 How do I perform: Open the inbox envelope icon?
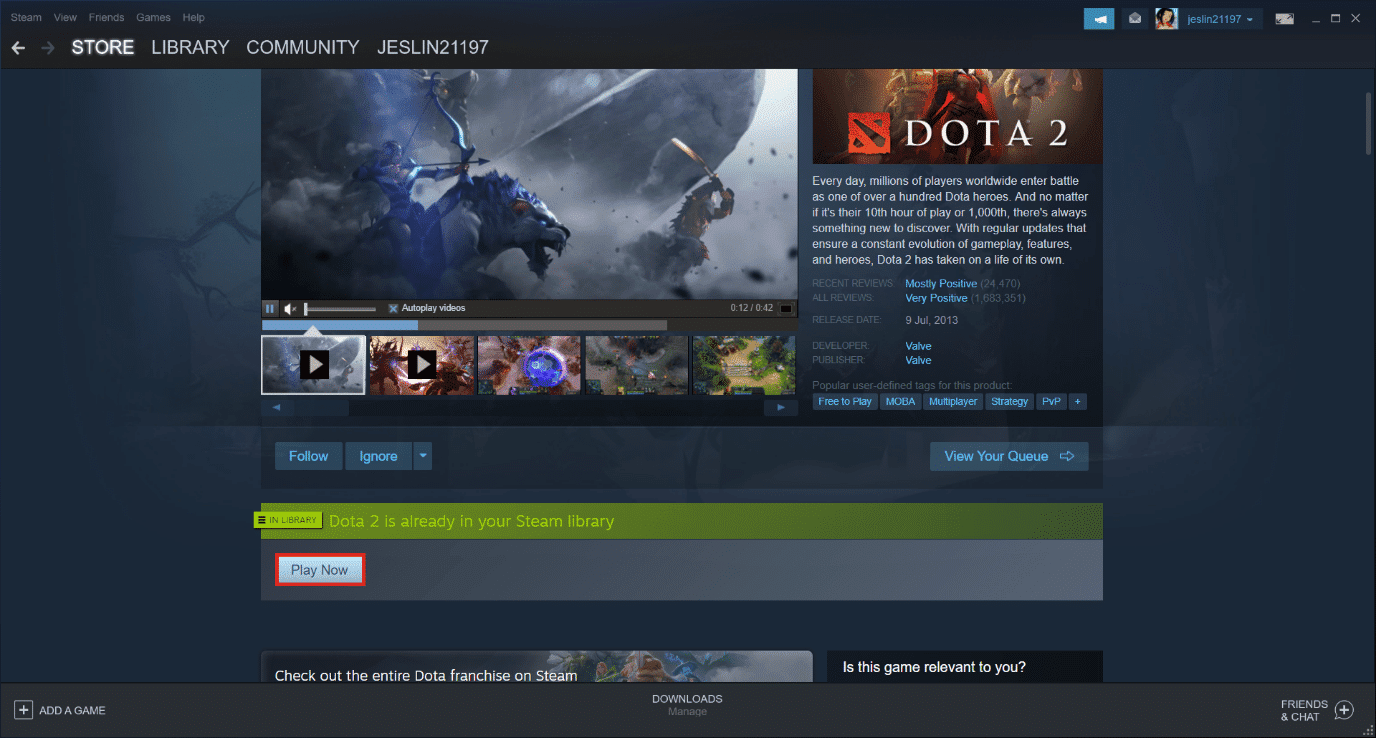click(1135, 18)
